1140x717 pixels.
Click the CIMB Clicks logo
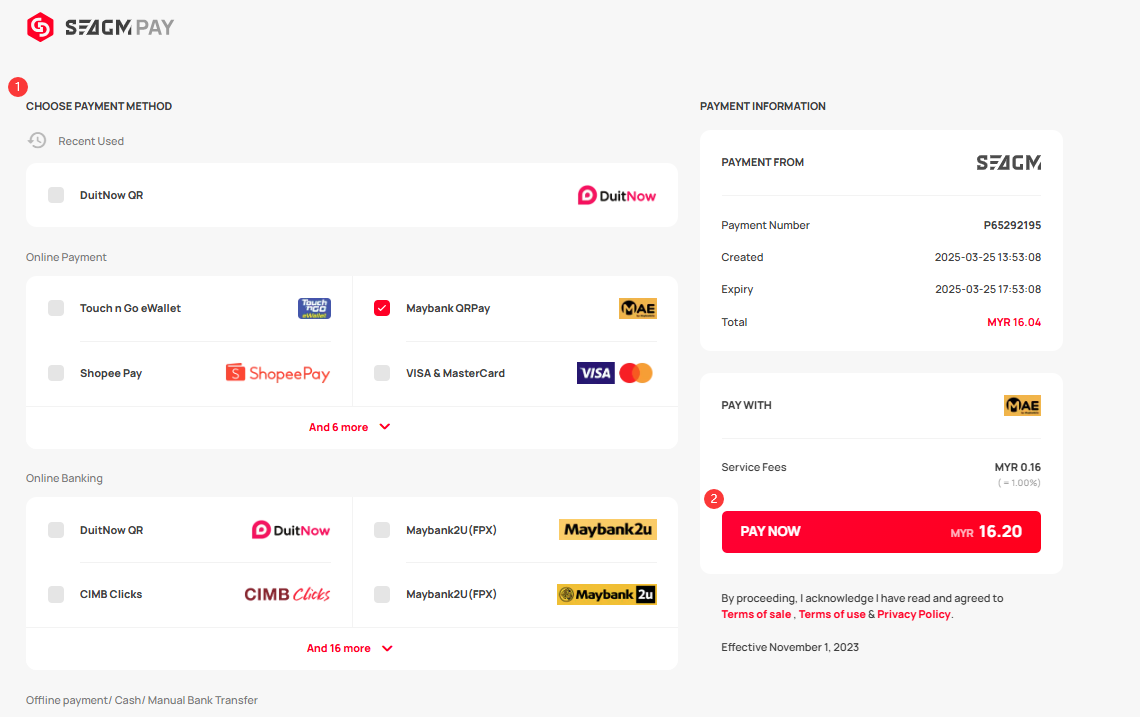click(287, 594)
